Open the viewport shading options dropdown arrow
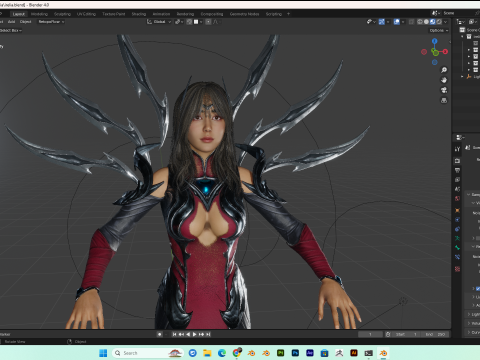 tap(445, 22)
